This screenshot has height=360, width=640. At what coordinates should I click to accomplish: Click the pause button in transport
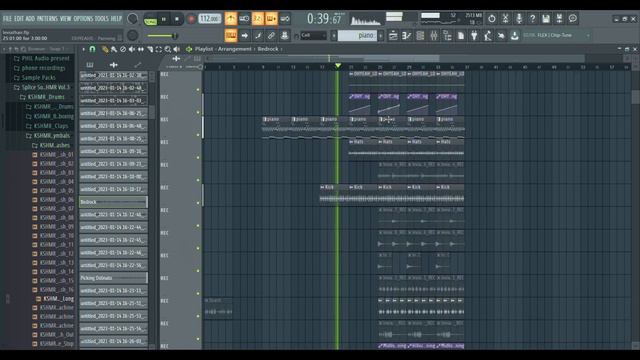164,19
